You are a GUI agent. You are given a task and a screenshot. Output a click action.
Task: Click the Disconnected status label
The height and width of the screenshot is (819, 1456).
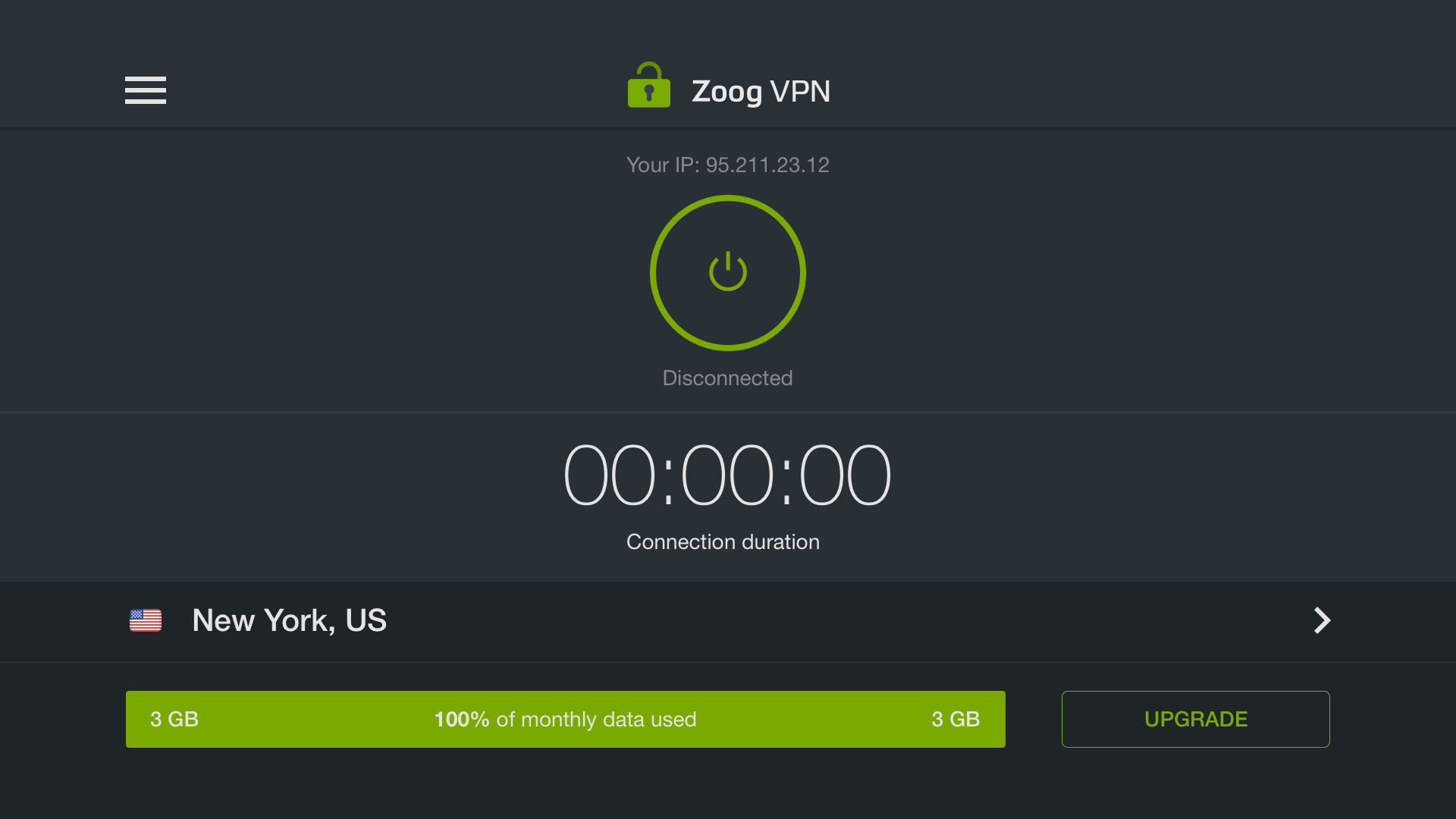point(727,378)
